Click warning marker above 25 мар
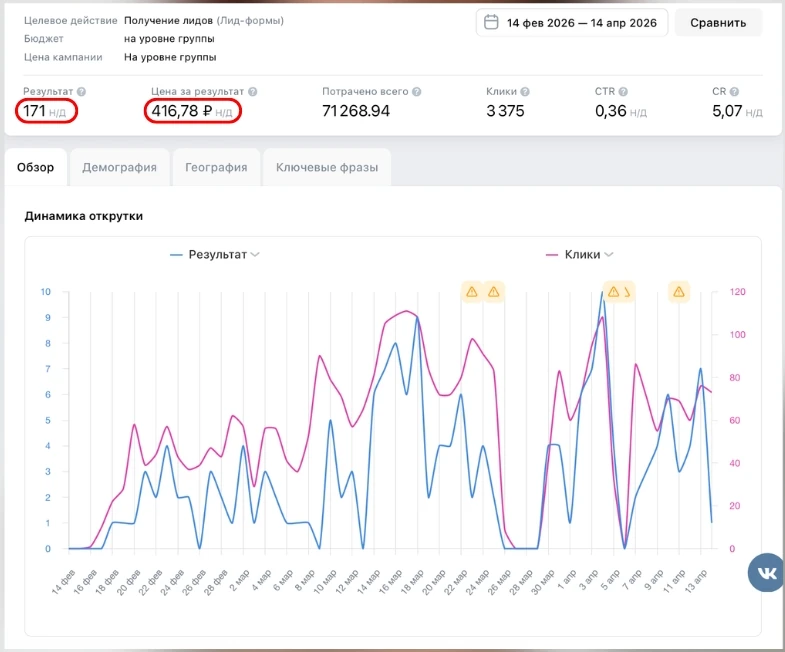This screenshot has height=652, width=785. [494, 292]
